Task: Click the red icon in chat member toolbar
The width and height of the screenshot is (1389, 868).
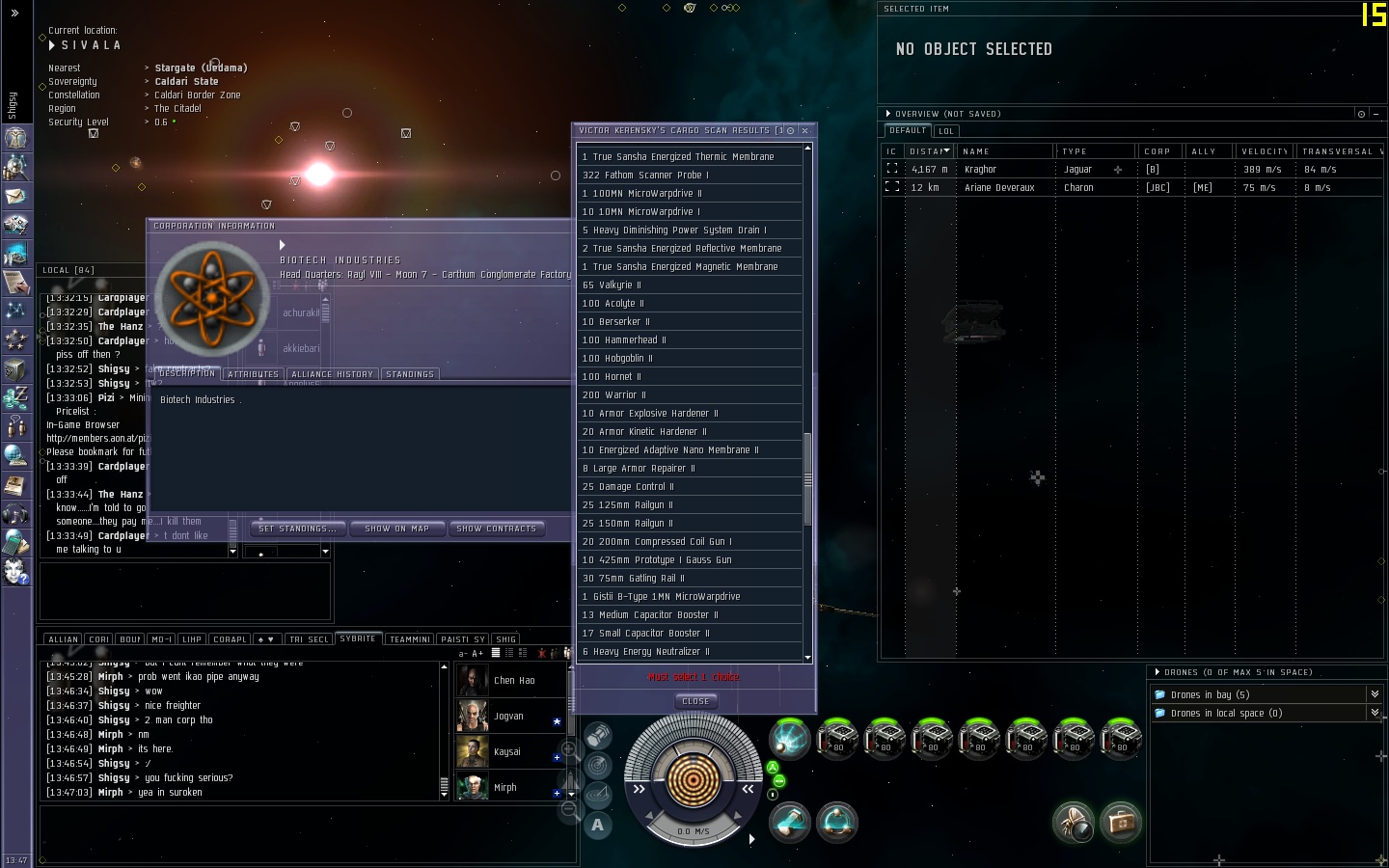Action: (542, 653)
